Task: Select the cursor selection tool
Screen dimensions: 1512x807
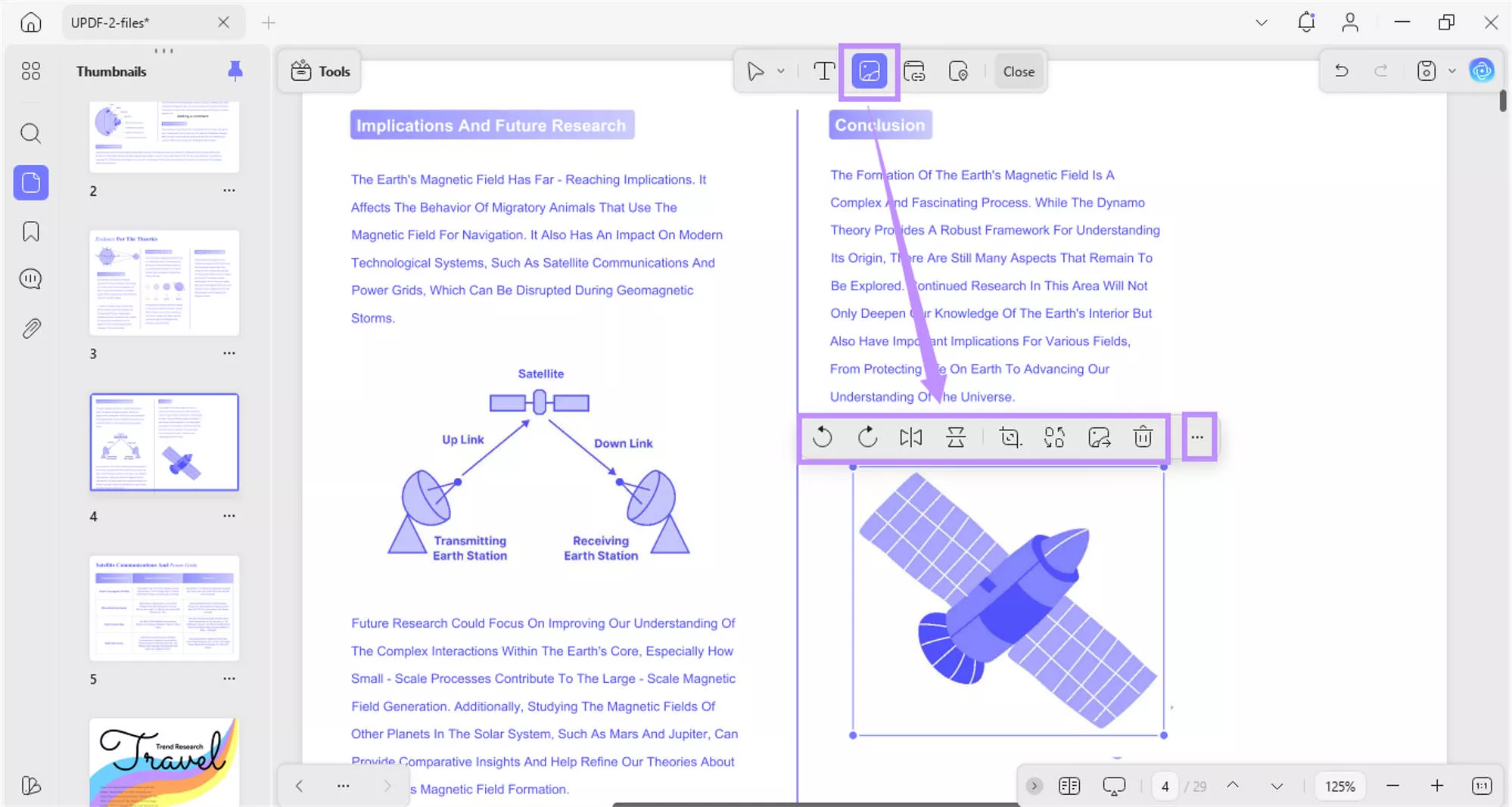Action: tap(757, 70)
